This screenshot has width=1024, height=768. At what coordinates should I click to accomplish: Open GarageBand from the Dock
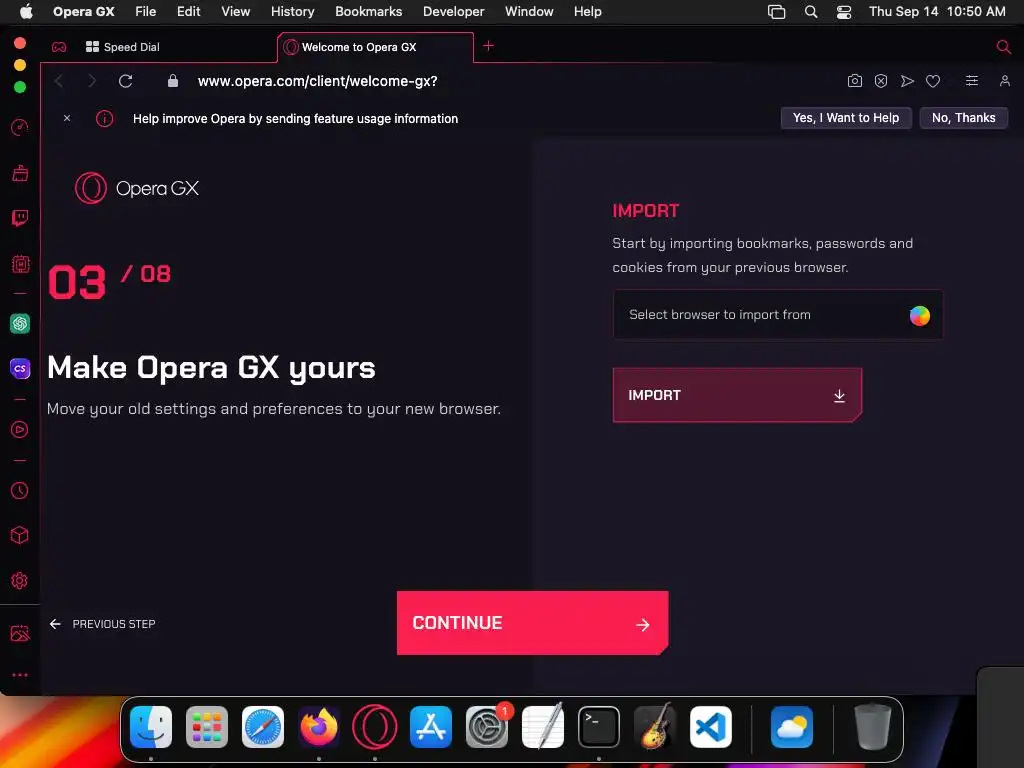(655, 727)
